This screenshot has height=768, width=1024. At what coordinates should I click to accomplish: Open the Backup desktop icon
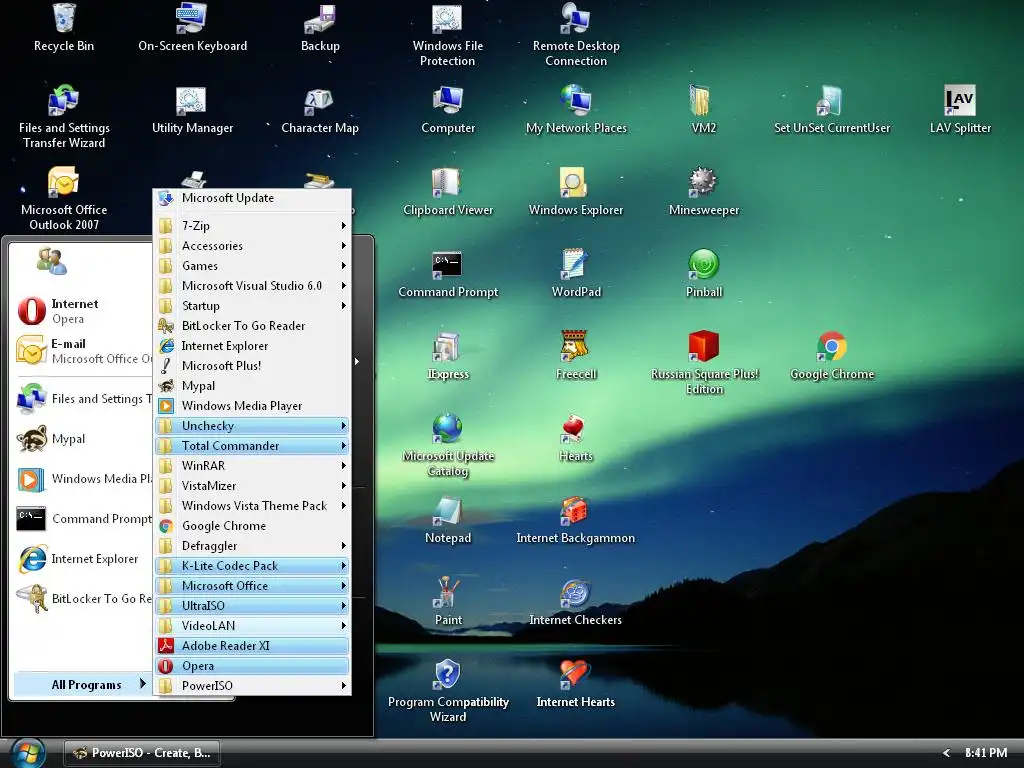320,27
